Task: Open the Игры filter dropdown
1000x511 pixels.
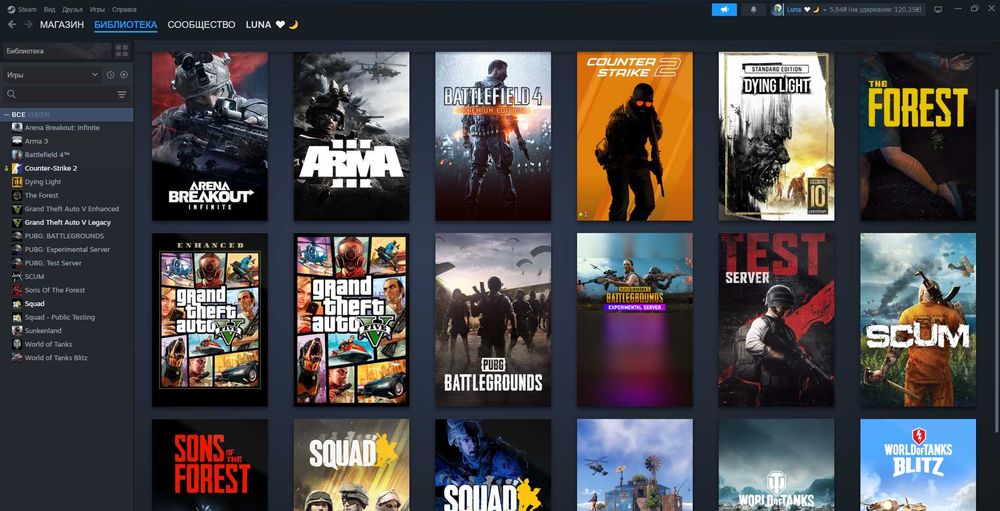Action: 52,75
